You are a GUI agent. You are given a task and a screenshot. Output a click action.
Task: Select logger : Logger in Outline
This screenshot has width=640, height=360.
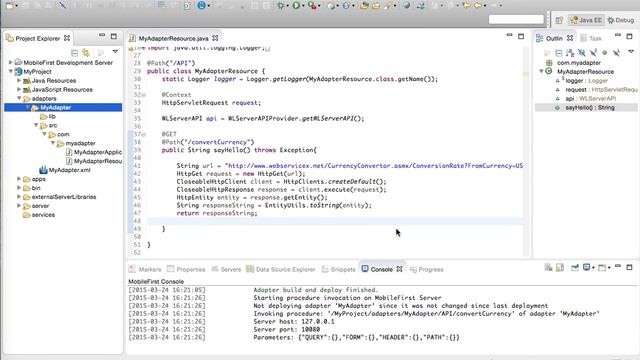pyautogui.click(x=586, y=81)
